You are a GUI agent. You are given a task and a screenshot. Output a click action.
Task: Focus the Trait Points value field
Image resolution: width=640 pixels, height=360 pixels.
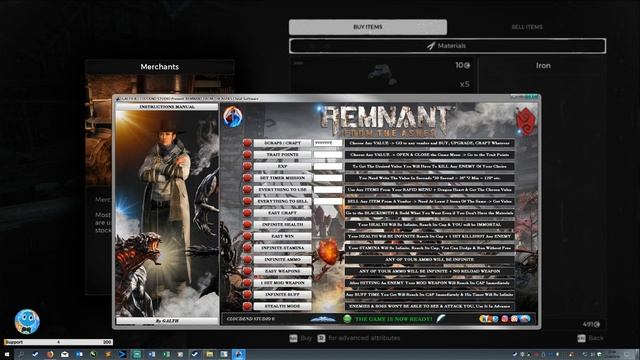click(328, 155)
